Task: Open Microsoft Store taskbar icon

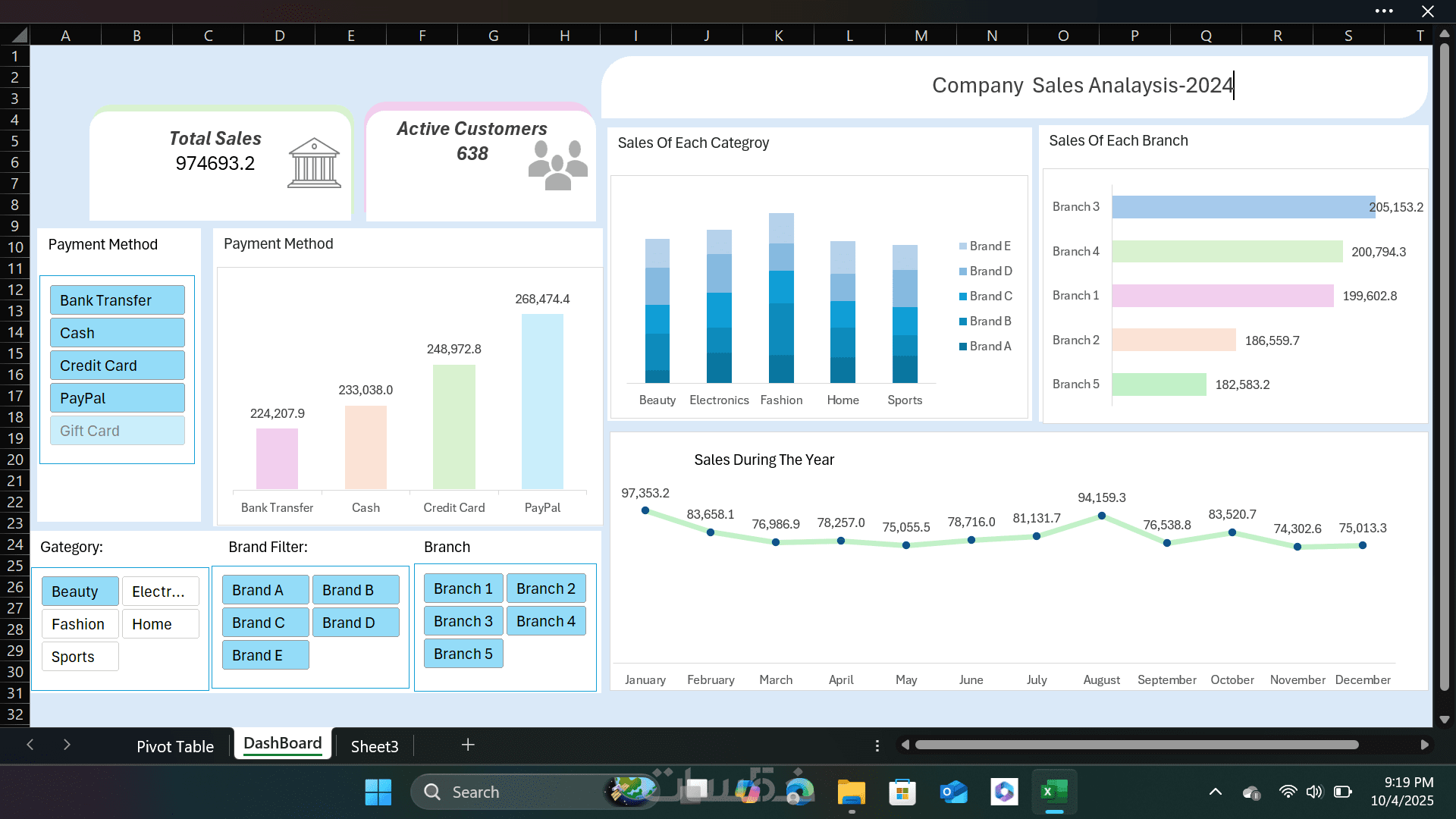Action: click(902, 792)
